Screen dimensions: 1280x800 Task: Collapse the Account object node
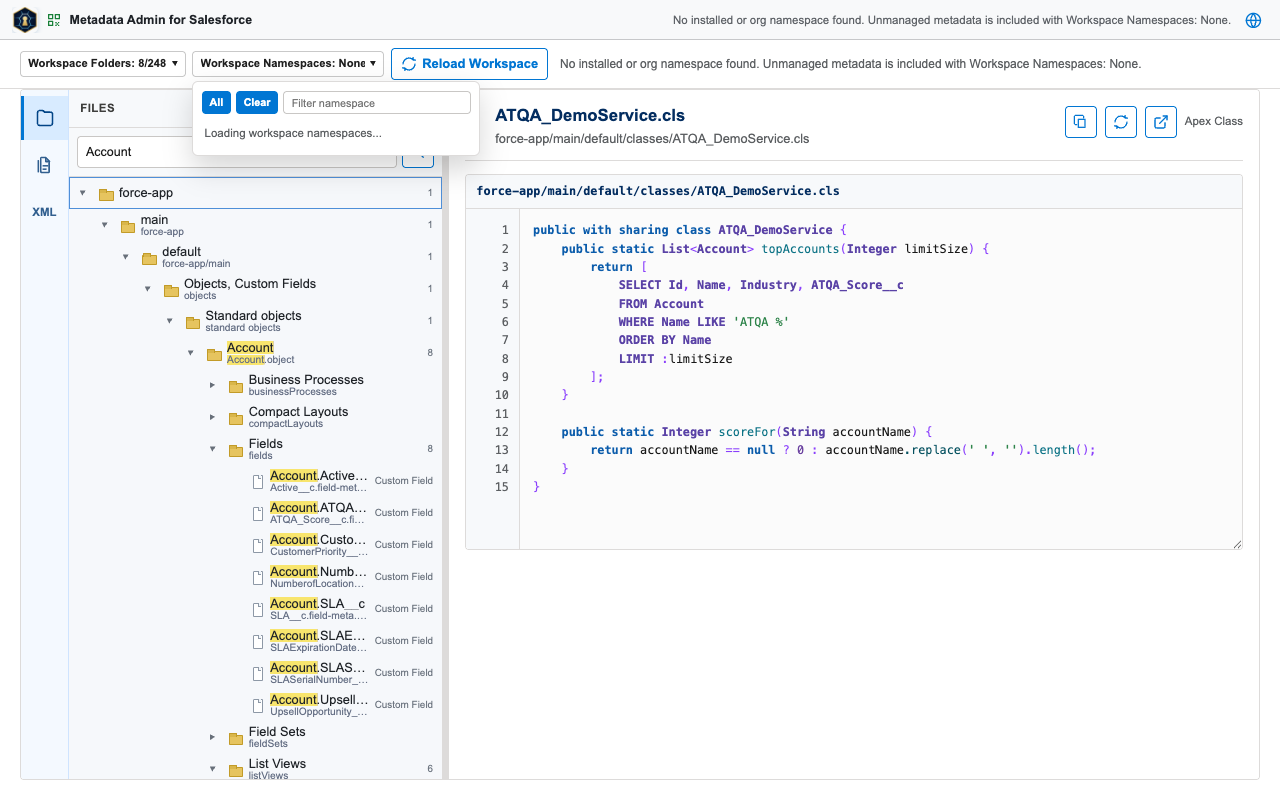[191, 353]
